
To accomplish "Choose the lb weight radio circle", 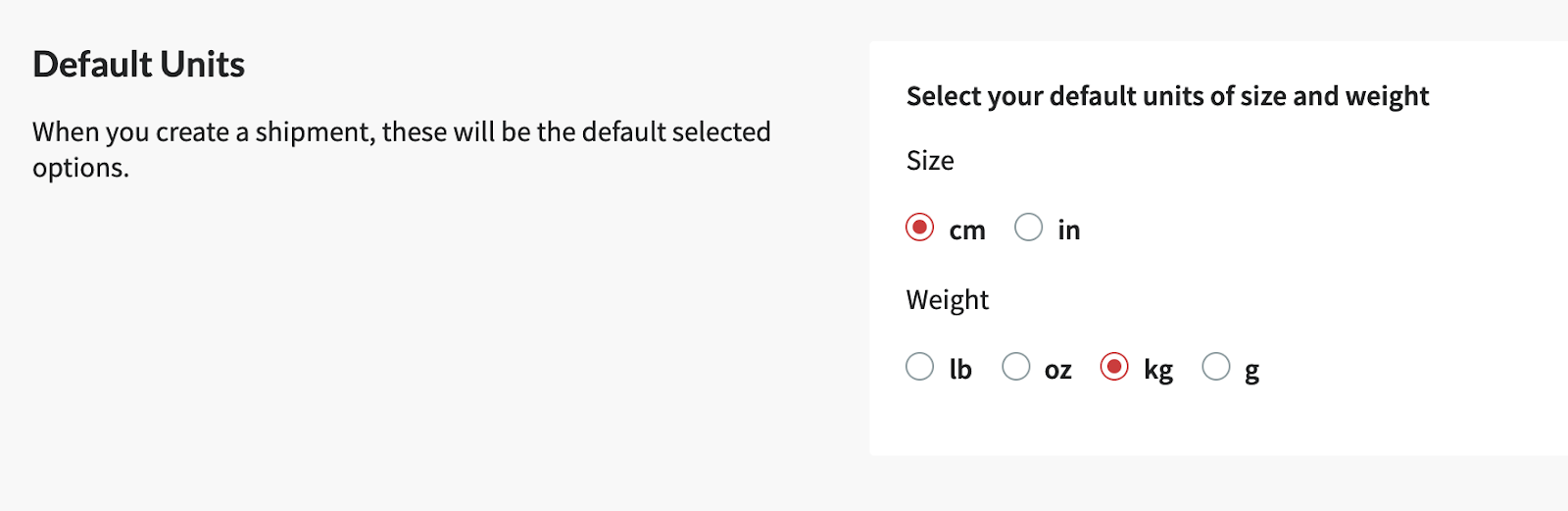I will tap(919, 368).
